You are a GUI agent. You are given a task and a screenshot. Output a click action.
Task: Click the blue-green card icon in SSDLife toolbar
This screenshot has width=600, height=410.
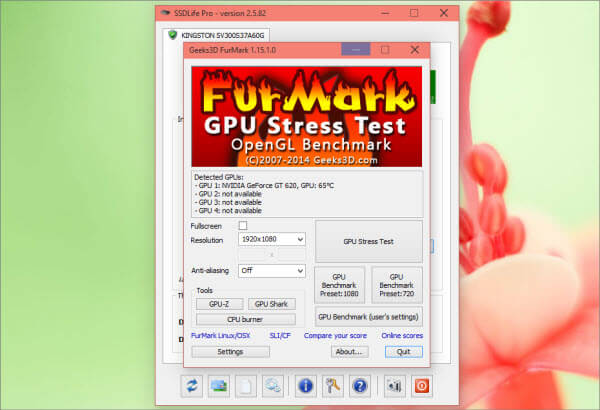pos(219,386)
